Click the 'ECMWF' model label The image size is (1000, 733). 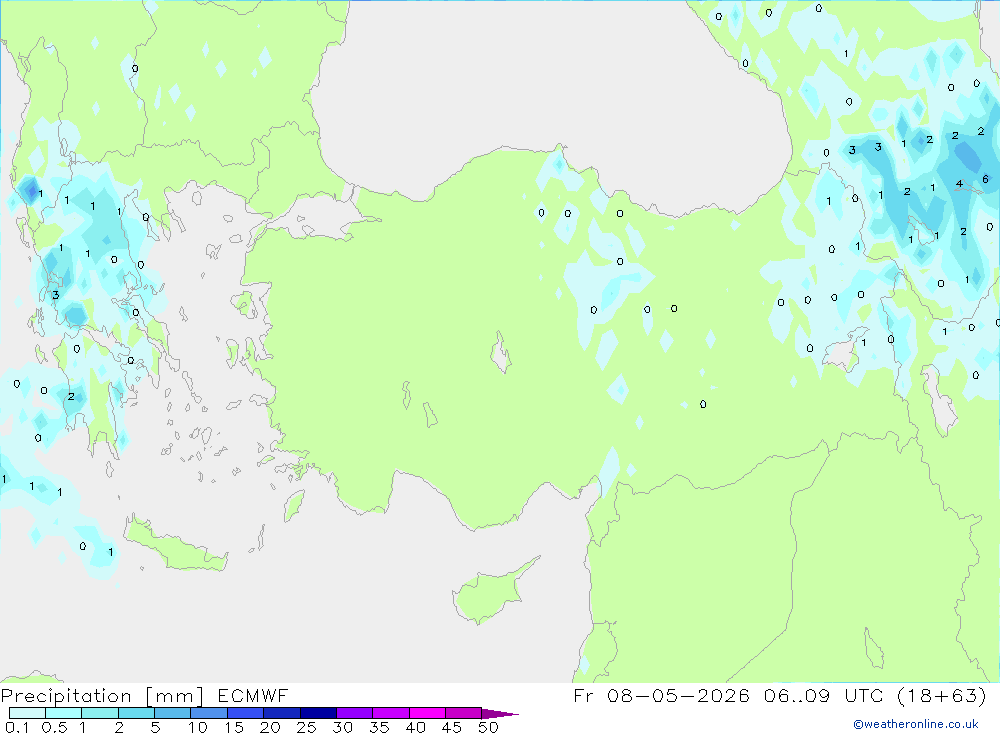(253, 695)
